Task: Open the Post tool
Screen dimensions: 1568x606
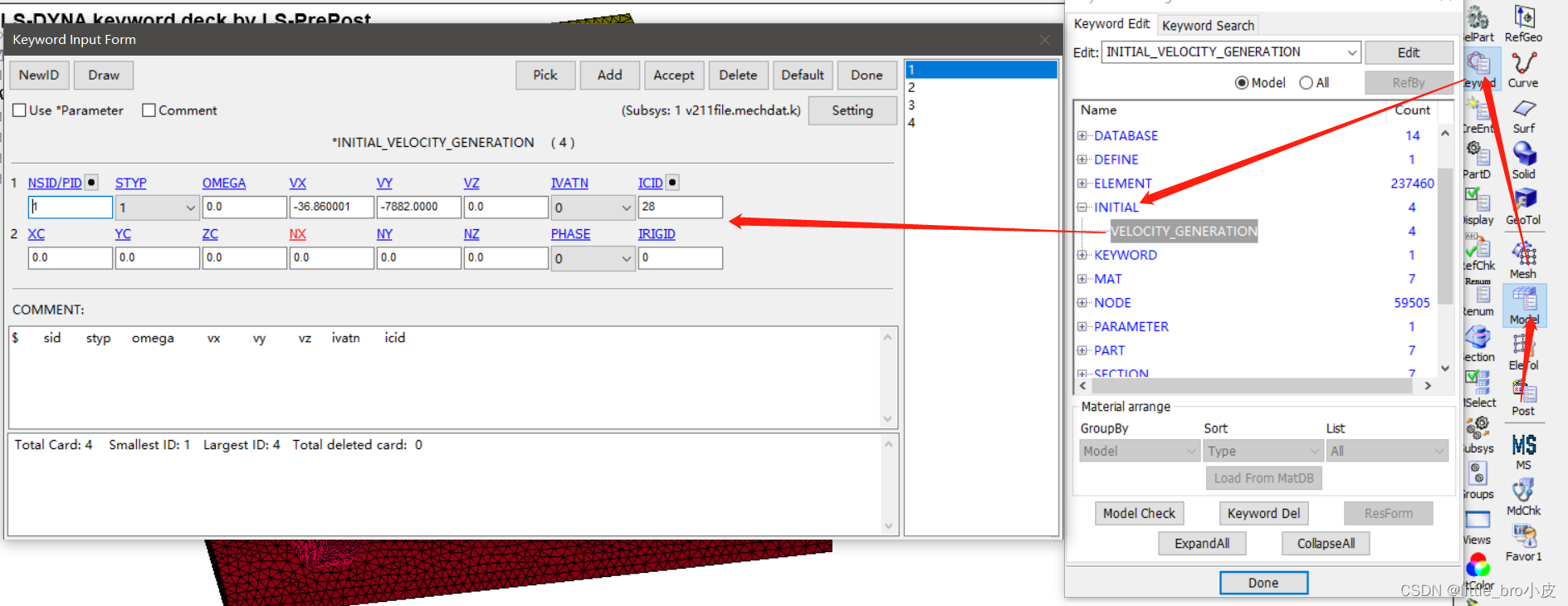Action: (1524, 397)
